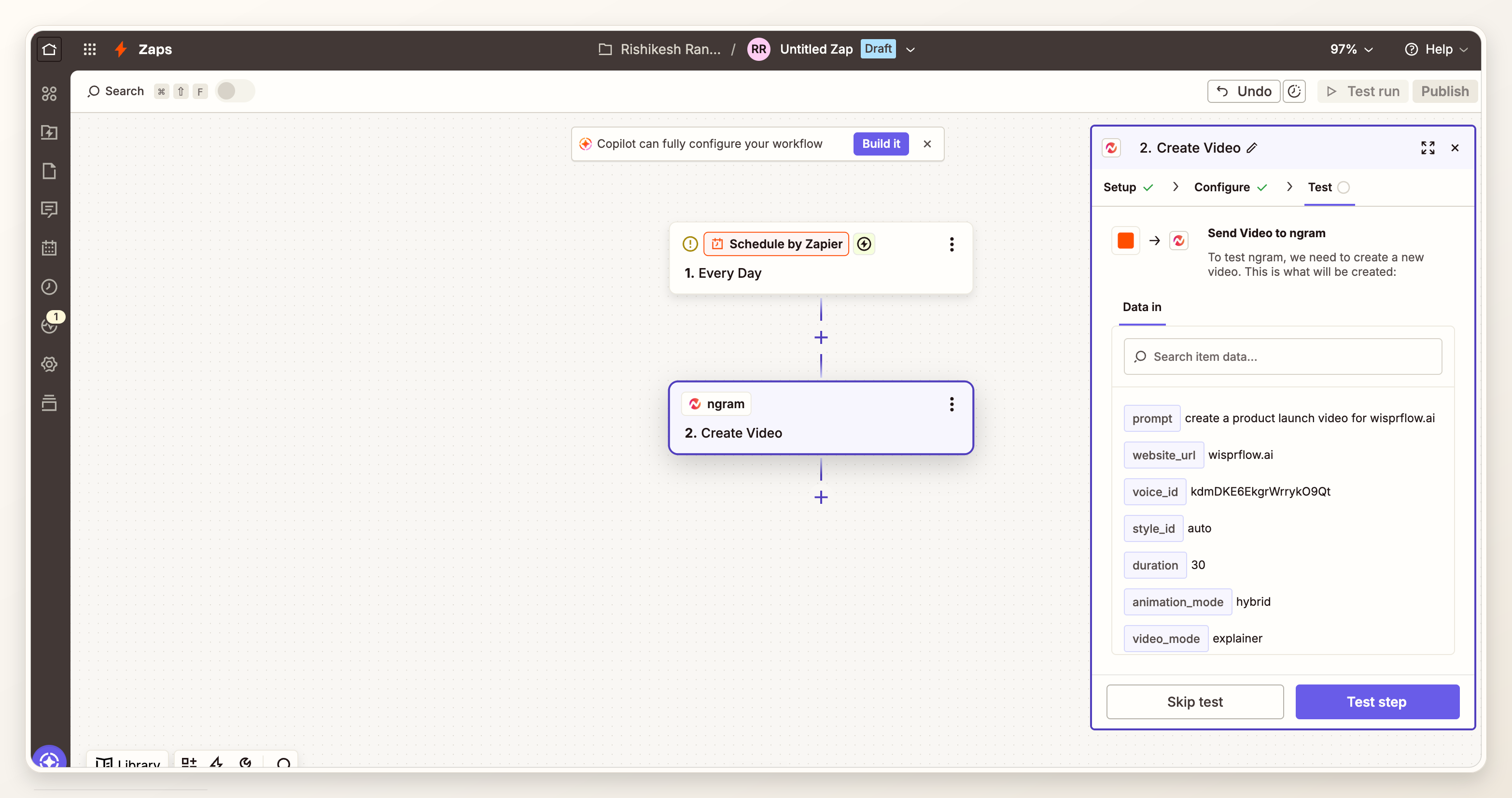The height and width of the screenshot is (798, 1512).
Task: Click the add-step grid plus toolbar icon
Action: point(189,762)
